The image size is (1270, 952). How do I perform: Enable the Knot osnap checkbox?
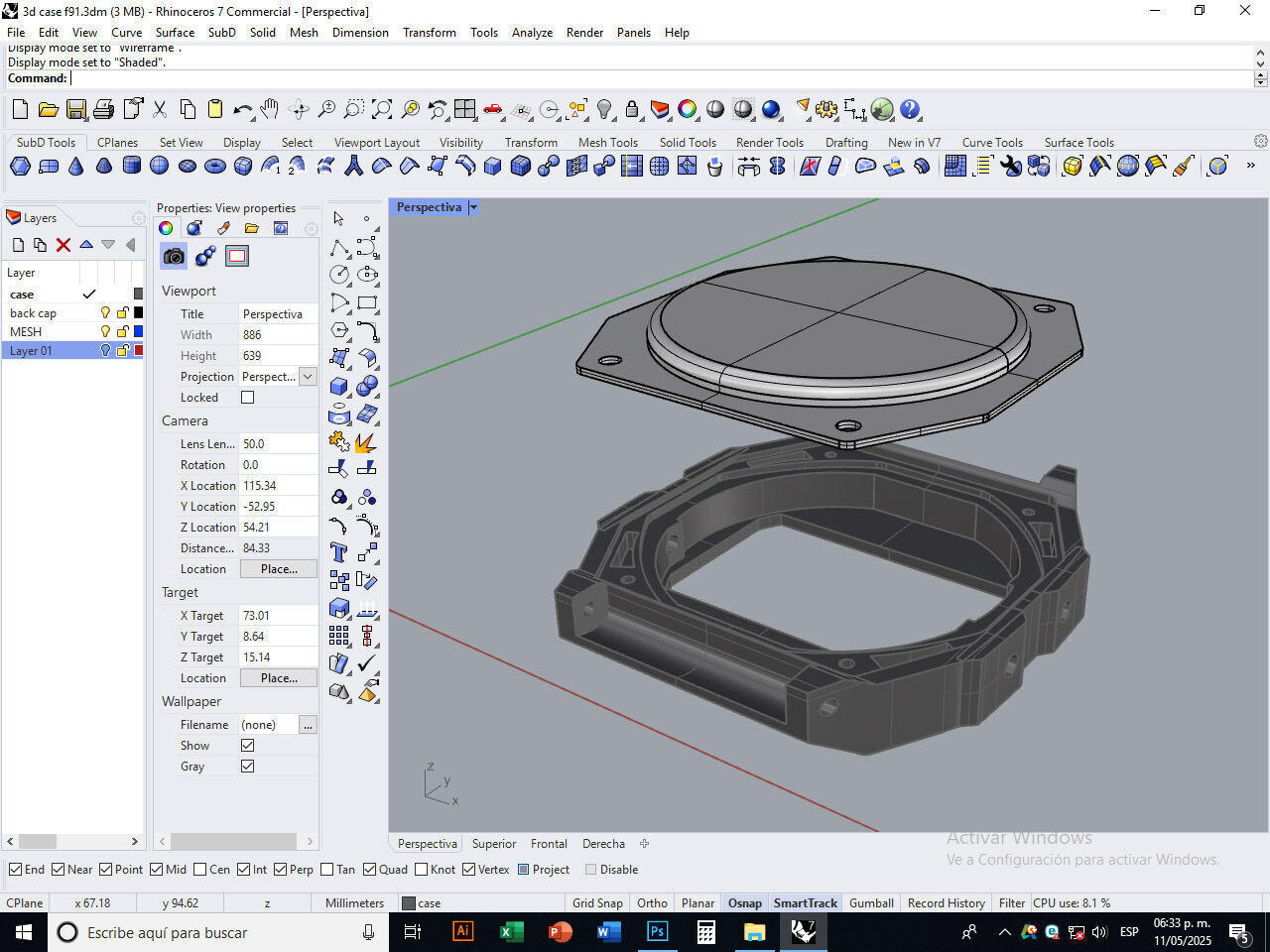pos(422,870)
